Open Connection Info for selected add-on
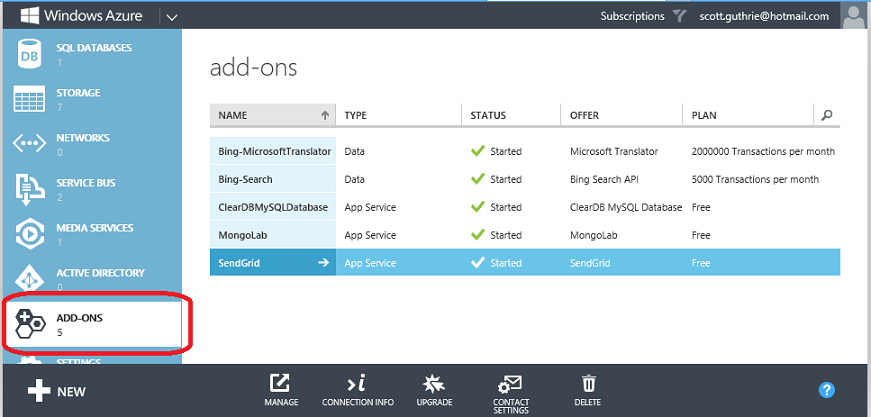Screen dimensions: 871x417 click(x=358, y=390)
